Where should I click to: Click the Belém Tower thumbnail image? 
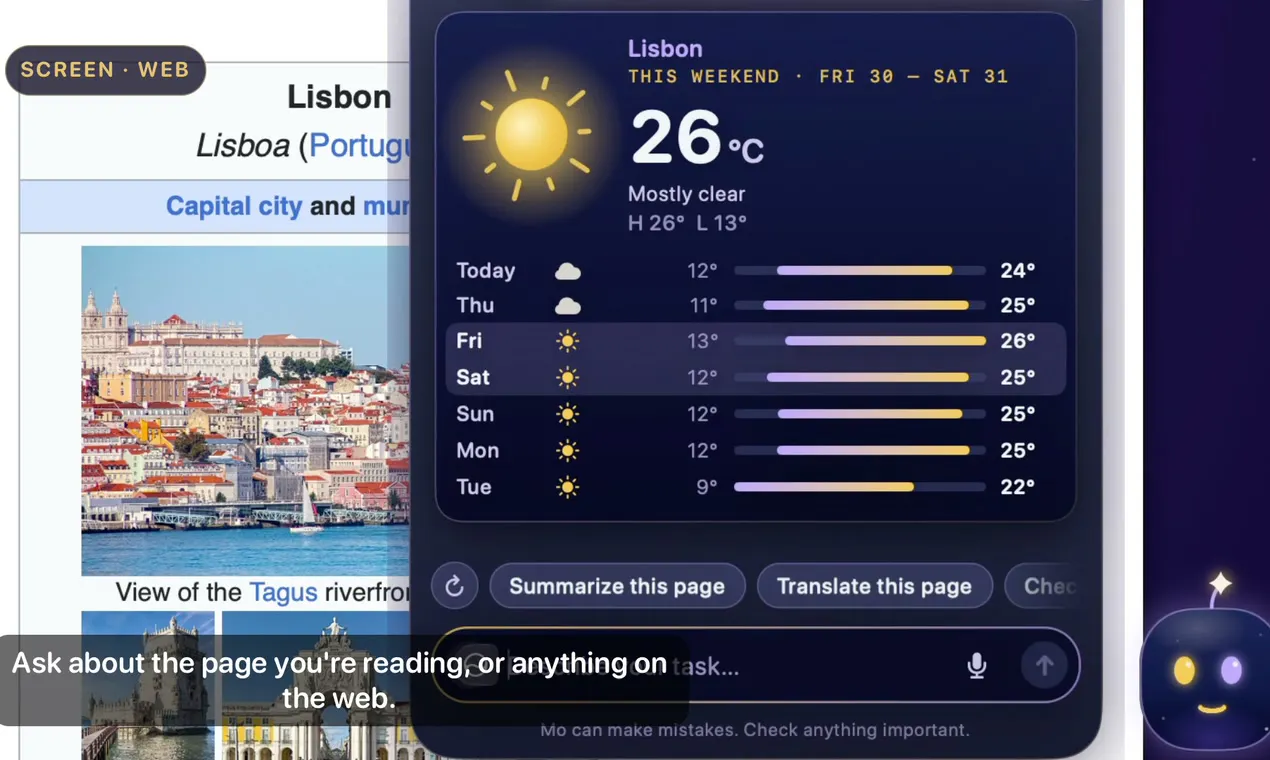[148, 685]
